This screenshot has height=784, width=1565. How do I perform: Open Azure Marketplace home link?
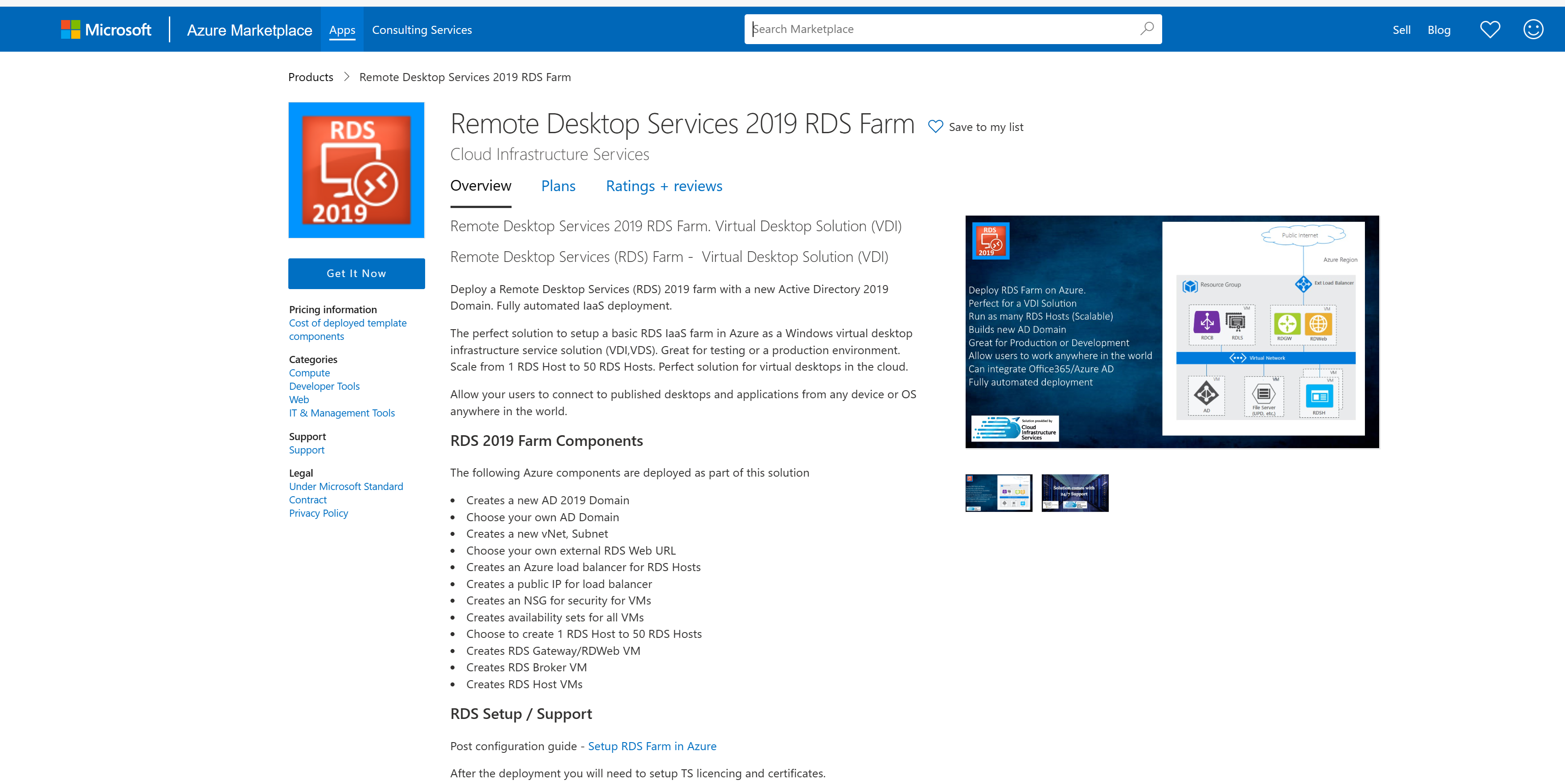(249, 30)
